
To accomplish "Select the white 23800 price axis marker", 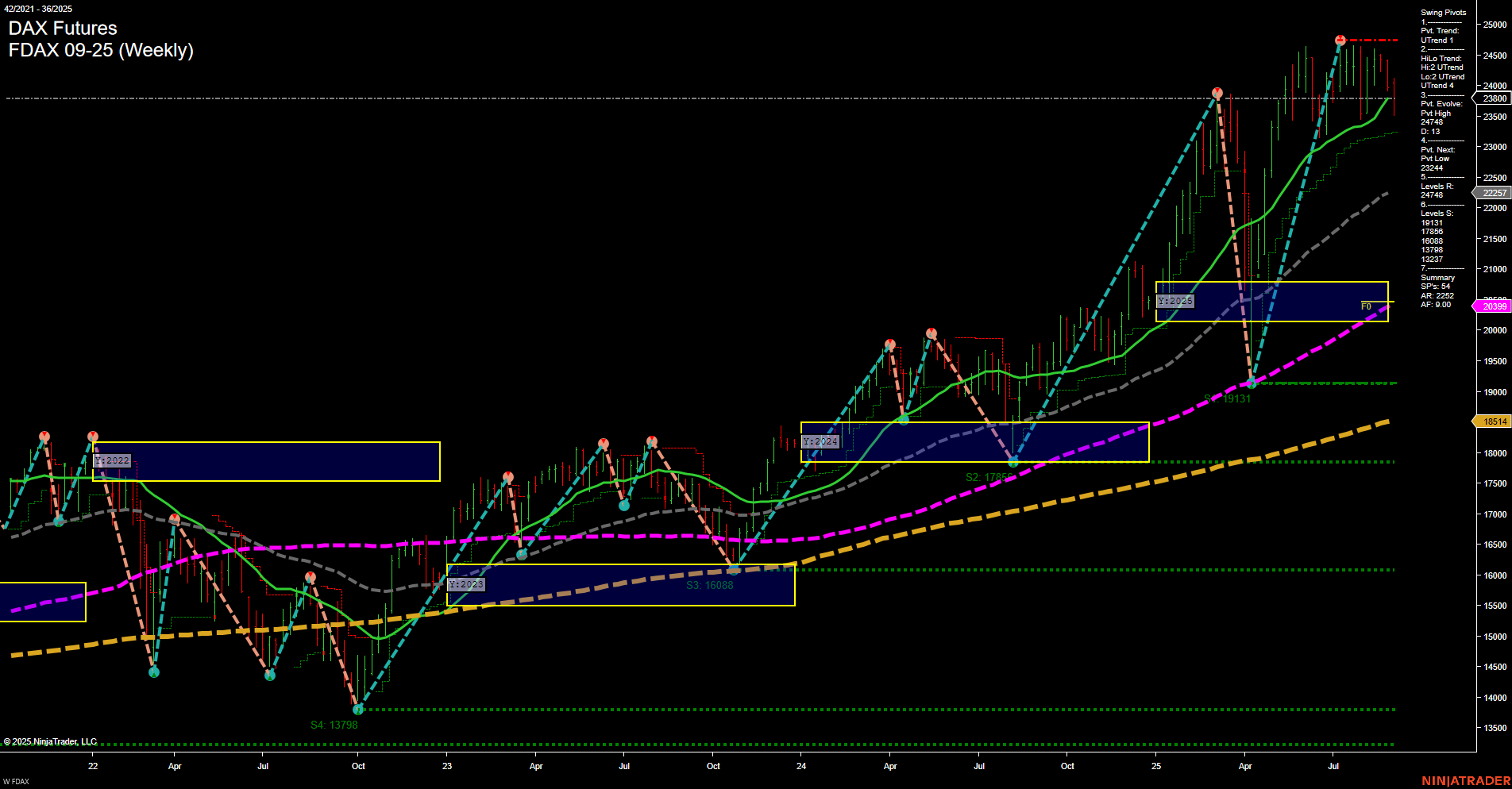I will (x=1493, y=98).
